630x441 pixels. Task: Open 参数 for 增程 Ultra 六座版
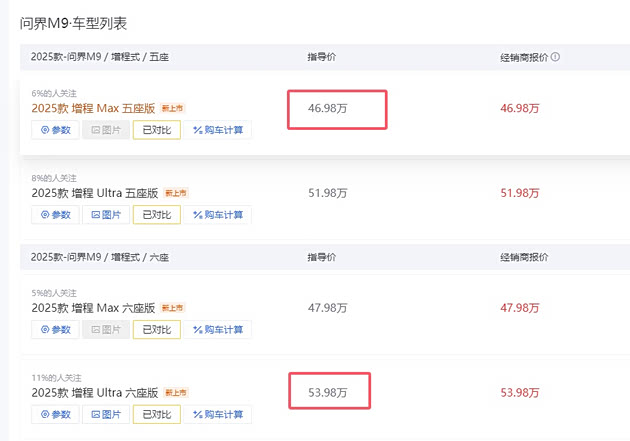point(56,414)
